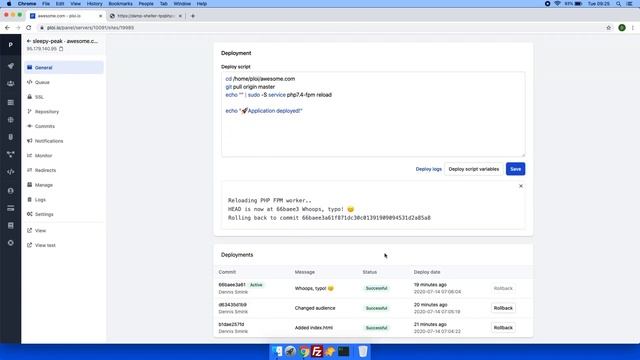
Task: Switch to the awesome.com ploi.io tab
Action: tap(65, 16)
